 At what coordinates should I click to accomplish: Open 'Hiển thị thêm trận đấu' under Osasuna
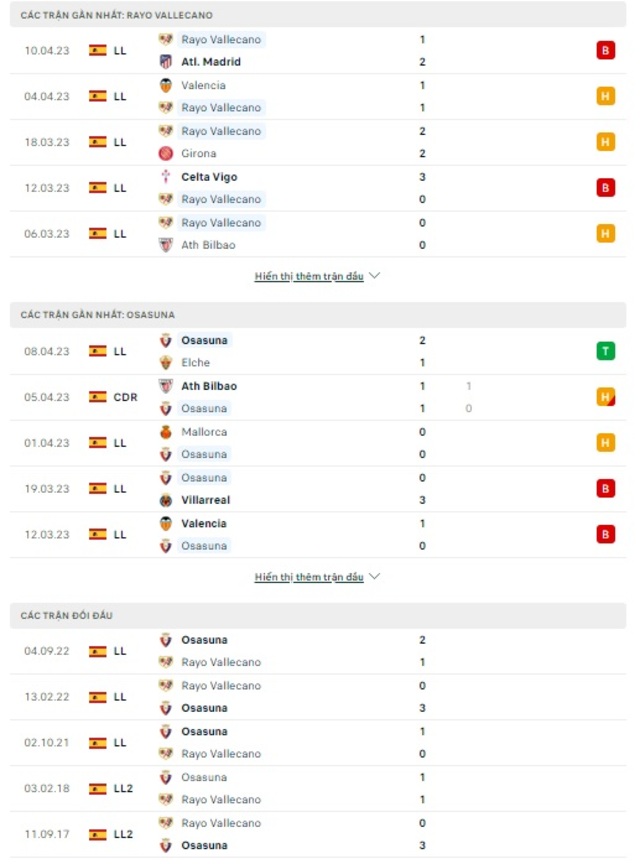coord(309,577)
